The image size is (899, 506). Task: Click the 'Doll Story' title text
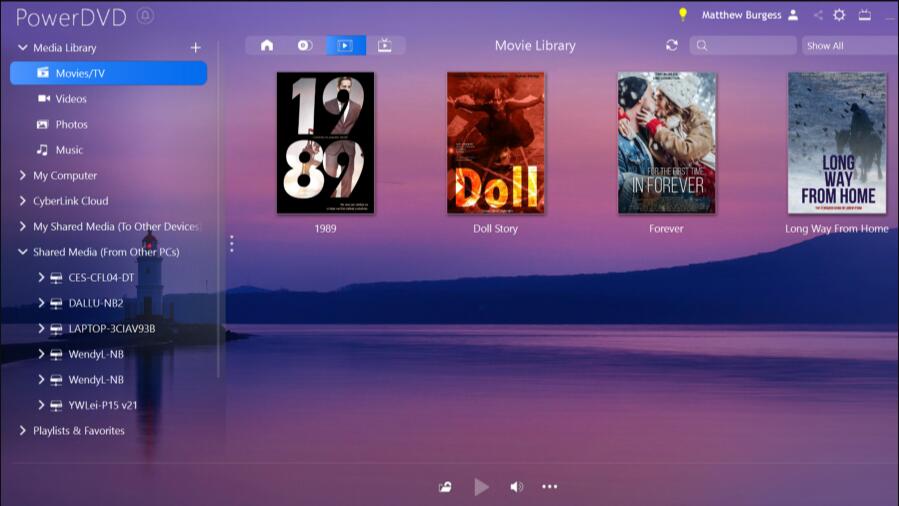click(495, 228)
